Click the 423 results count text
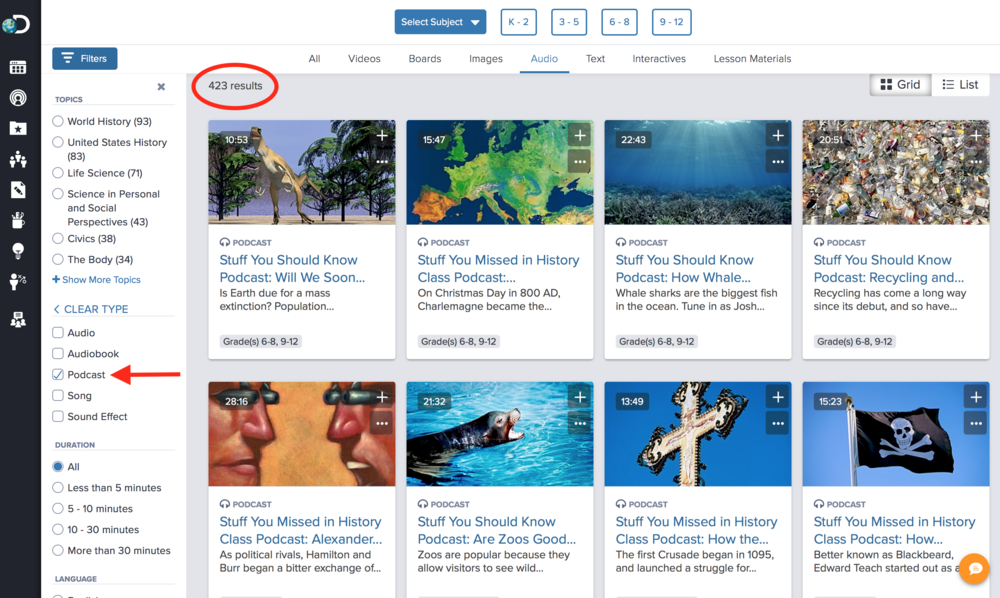The width and height of the screenshot is (1000, 598). (x=235, y=85)
